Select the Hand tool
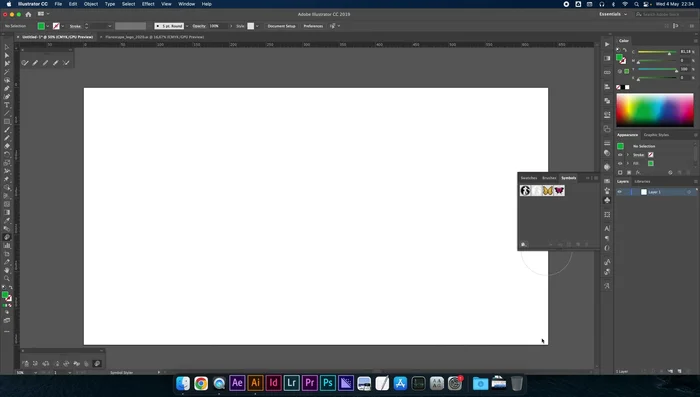 point(7,270)
